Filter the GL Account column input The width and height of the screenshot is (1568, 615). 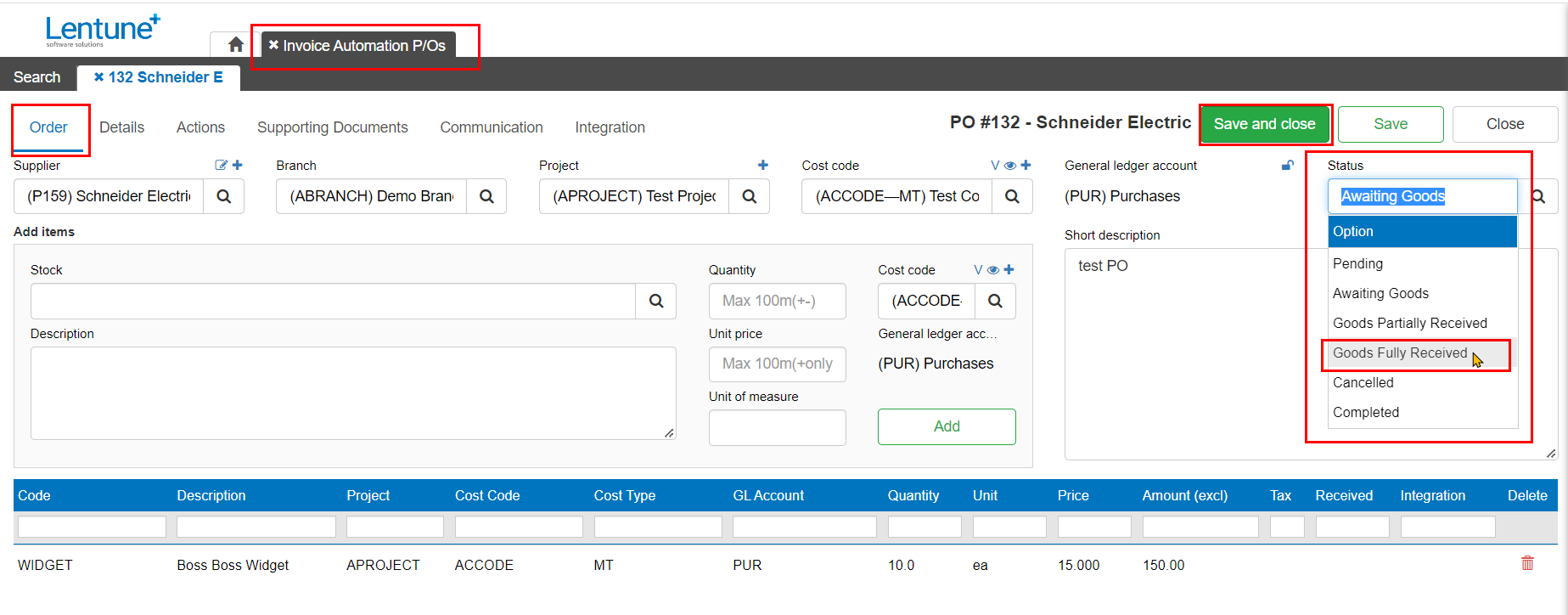pyautogui.click(x=804, y=527)
